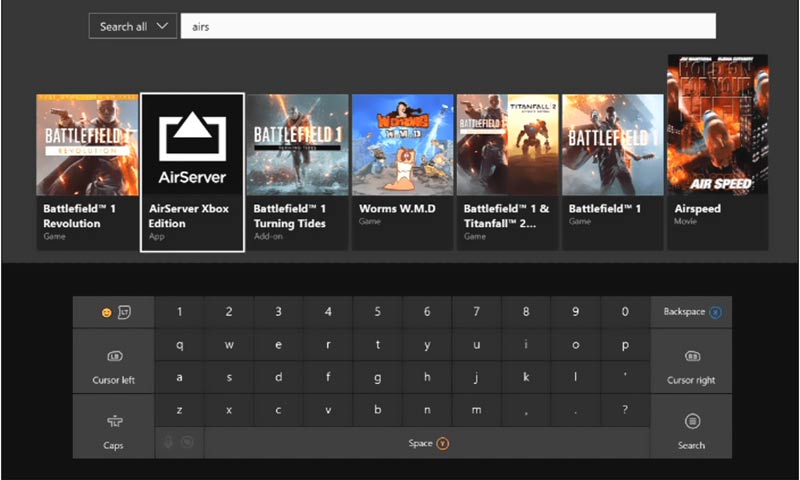Tap the number 7 key
Image resolution: width=800 pixels, height=480 pixels.
point(477,312)
